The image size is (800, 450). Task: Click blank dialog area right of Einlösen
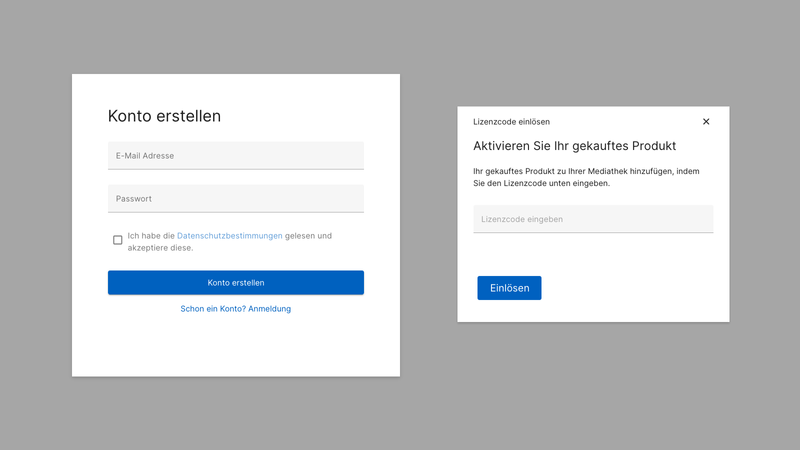coord(630,288)
